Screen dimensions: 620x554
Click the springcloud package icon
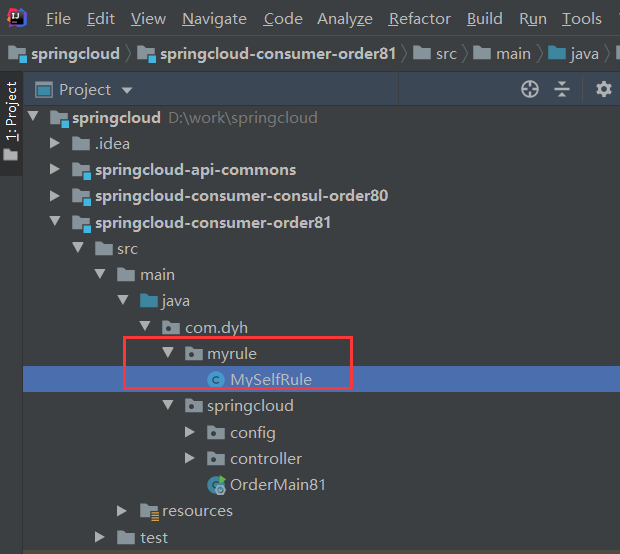(x=194, y=406)
